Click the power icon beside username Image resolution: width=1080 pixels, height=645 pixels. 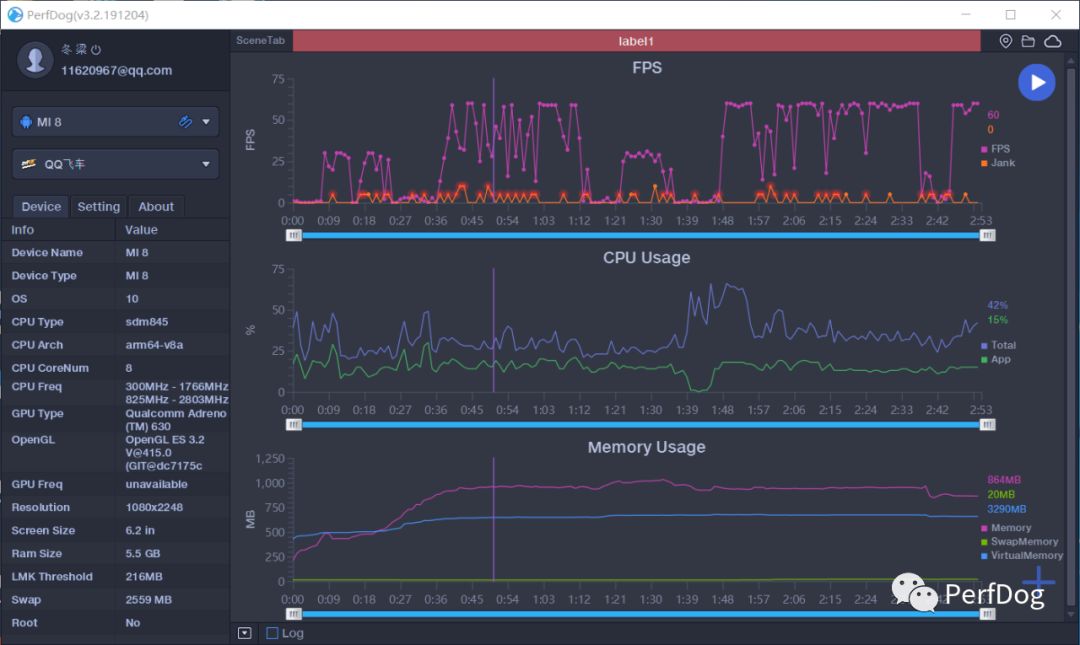(x=96, y=50)
